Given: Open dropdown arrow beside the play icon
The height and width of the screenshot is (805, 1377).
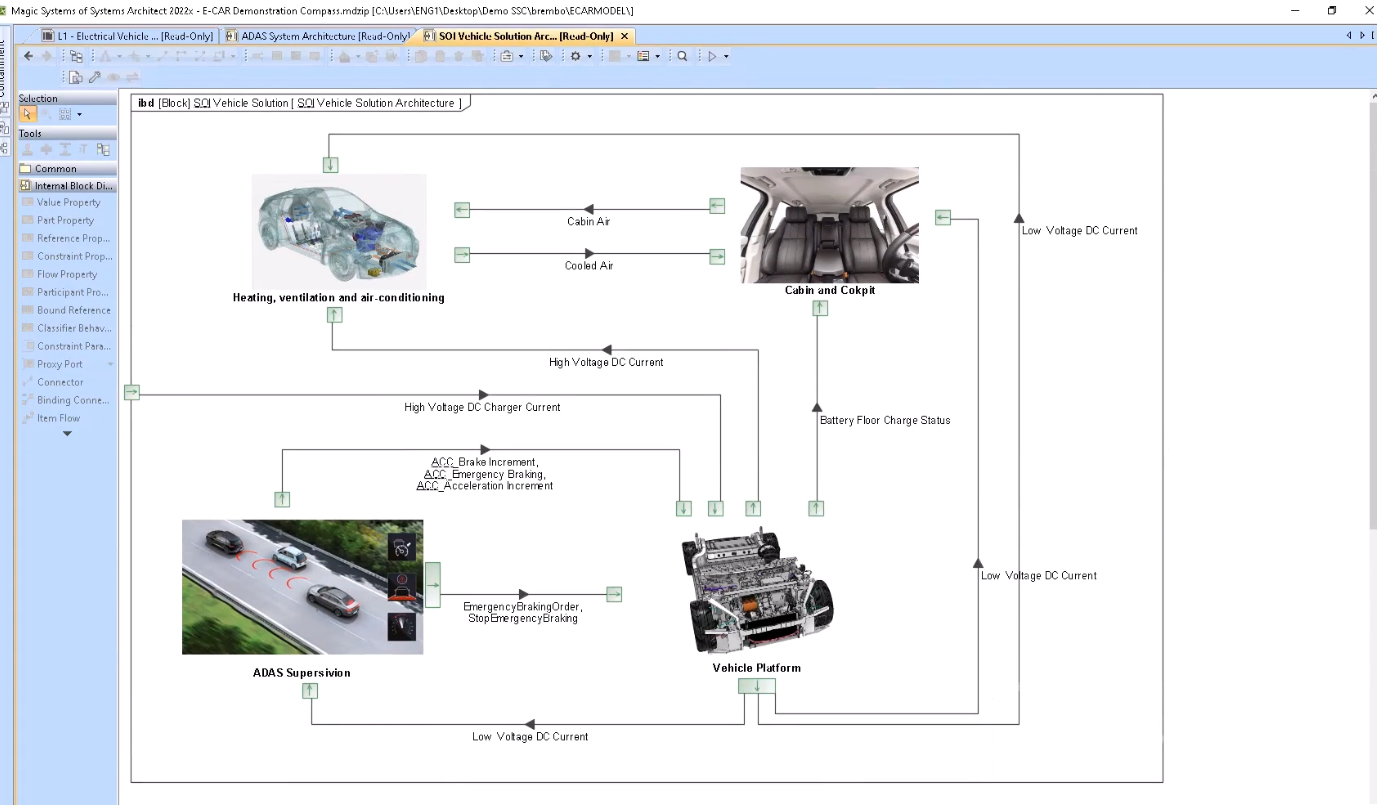Looking at the screenshot, I should tap(726, 57).
